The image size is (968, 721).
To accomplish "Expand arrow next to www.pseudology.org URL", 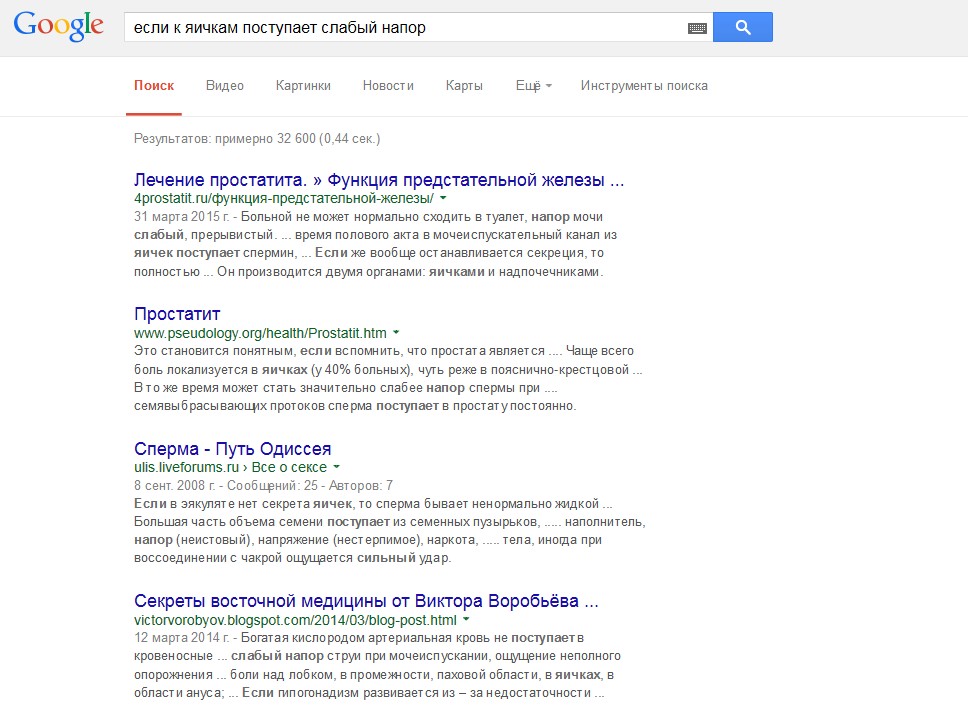I will tap(396, 333).
